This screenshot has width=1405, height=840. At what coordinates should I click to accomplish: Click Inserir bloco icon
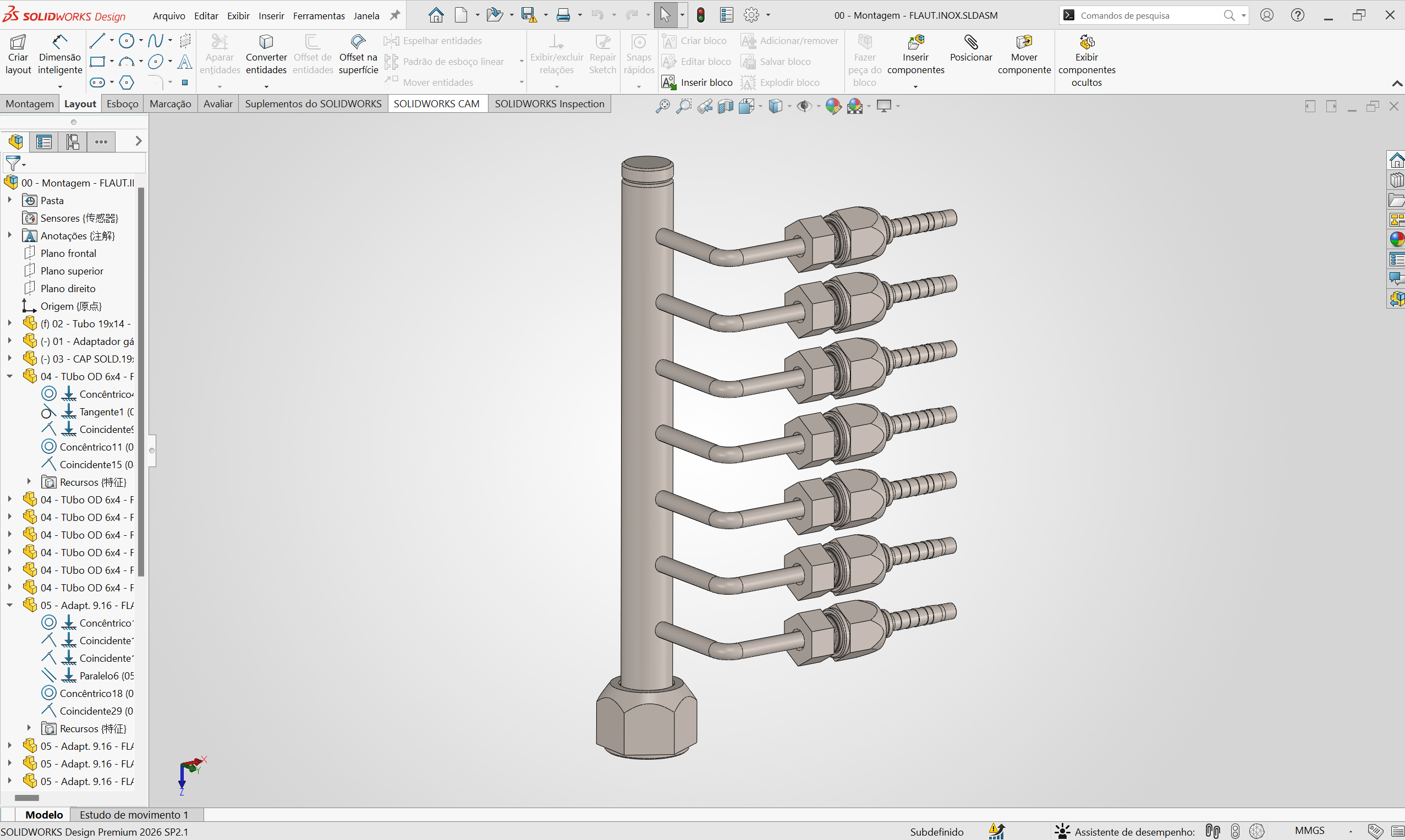point(698,83)
